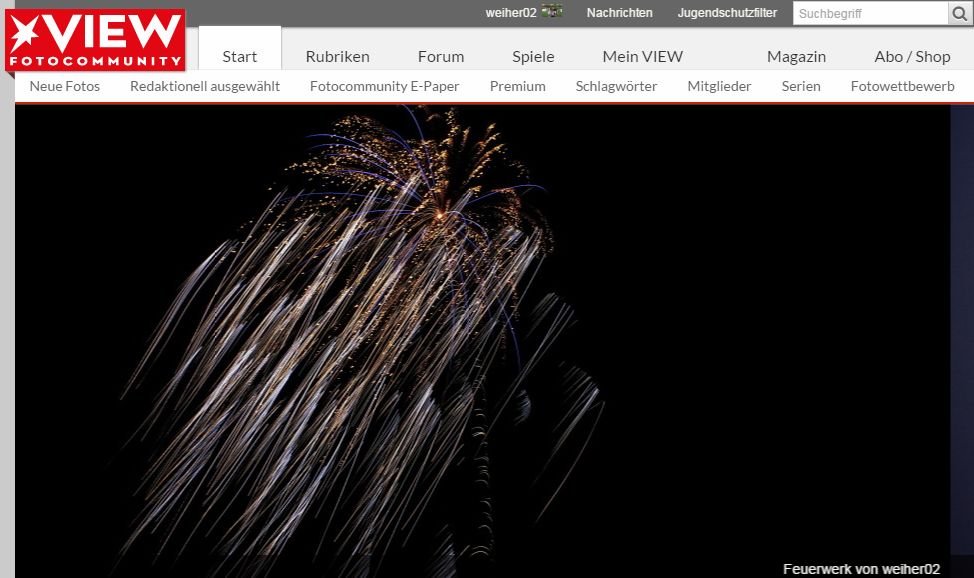The width and height of the screenshot is (974, 578).
Task: Open the Spiele tab
Action: tap(533, 56)
